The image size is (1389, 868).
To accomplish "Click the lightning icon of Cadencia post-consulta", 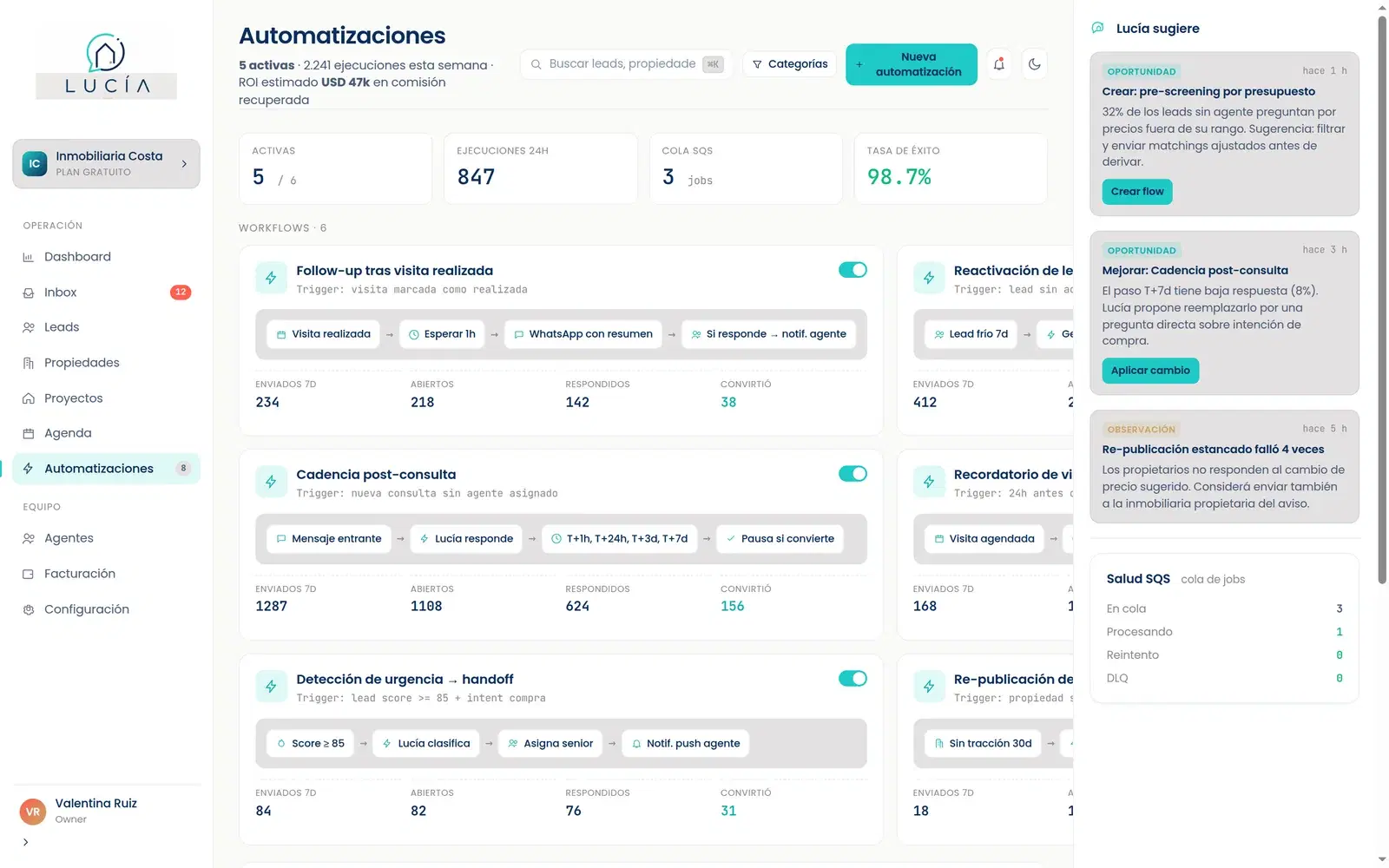I will point(271,482).
